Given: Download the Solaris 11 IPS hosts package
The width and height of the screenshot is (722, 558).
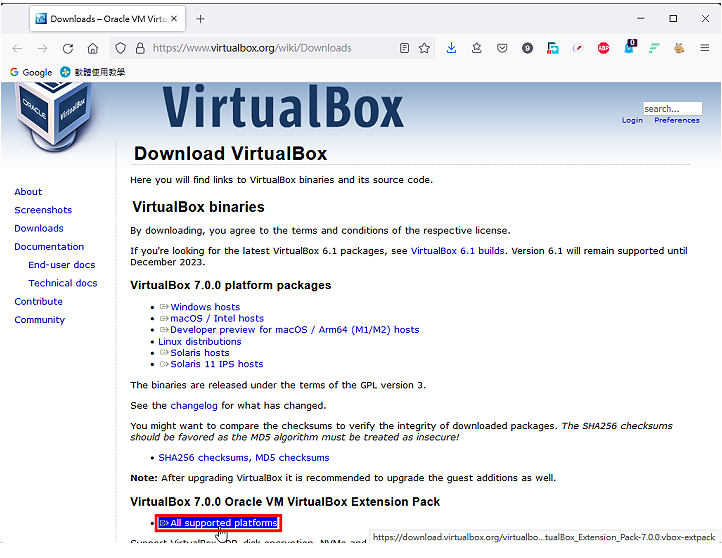Looking at the screenshot, I should tap(216, 364).
